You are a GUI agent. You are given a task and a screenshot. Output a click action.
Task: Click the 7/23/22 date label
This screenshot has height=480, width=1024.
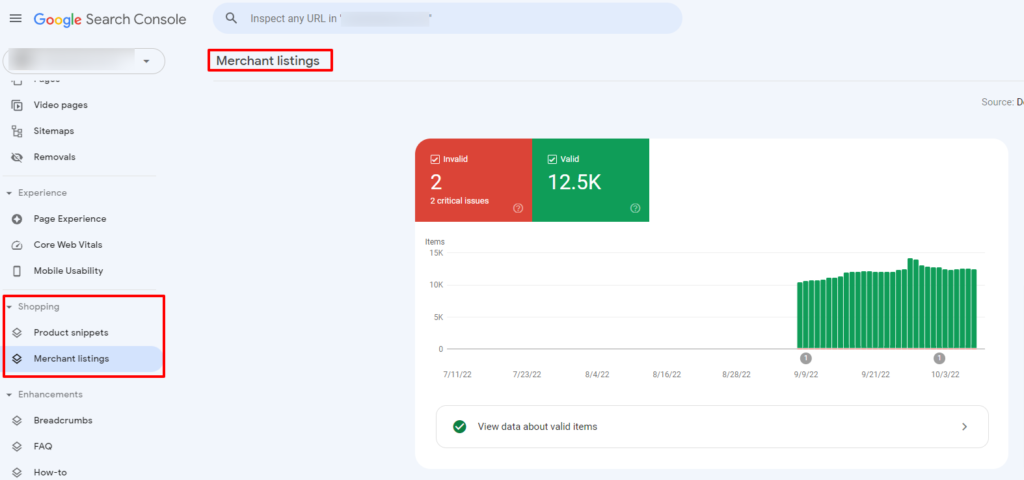coord(527,375)
